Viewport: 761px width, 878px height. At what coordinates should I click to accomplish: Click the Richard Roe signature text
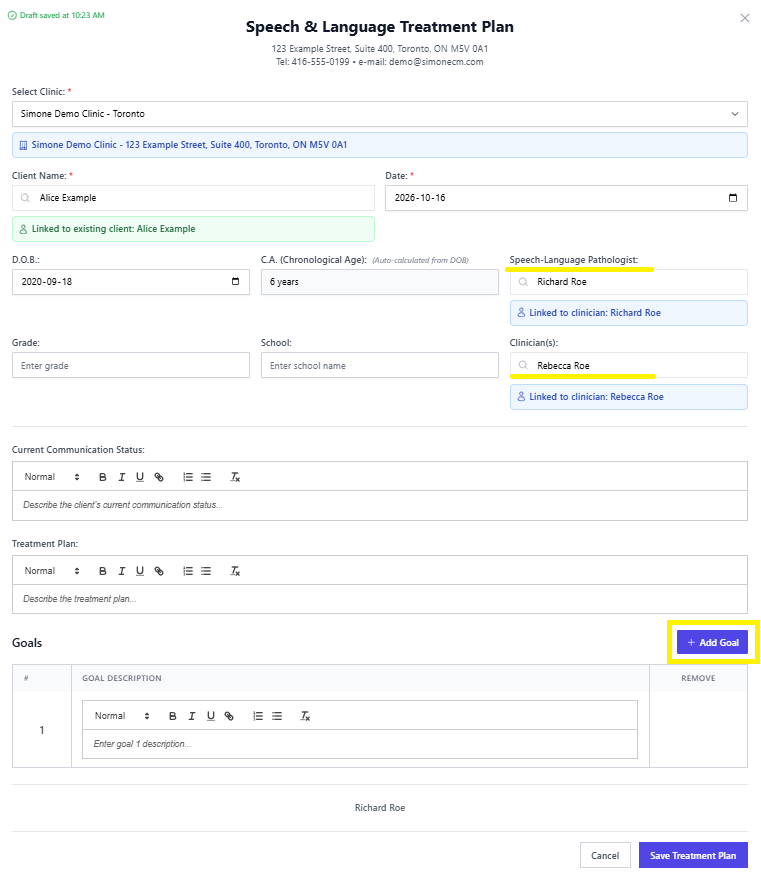click(x=380, y=807)
